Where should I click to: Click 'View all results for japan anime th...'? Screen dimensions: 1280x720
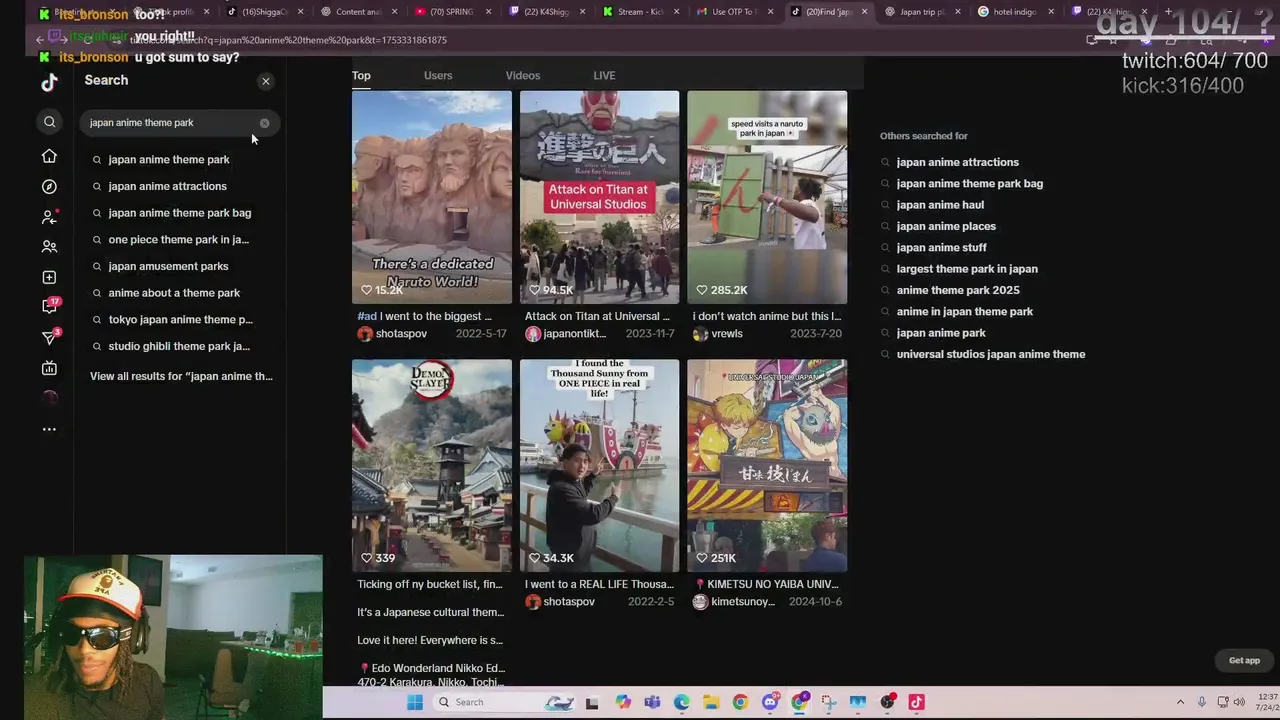pos(181,376)
